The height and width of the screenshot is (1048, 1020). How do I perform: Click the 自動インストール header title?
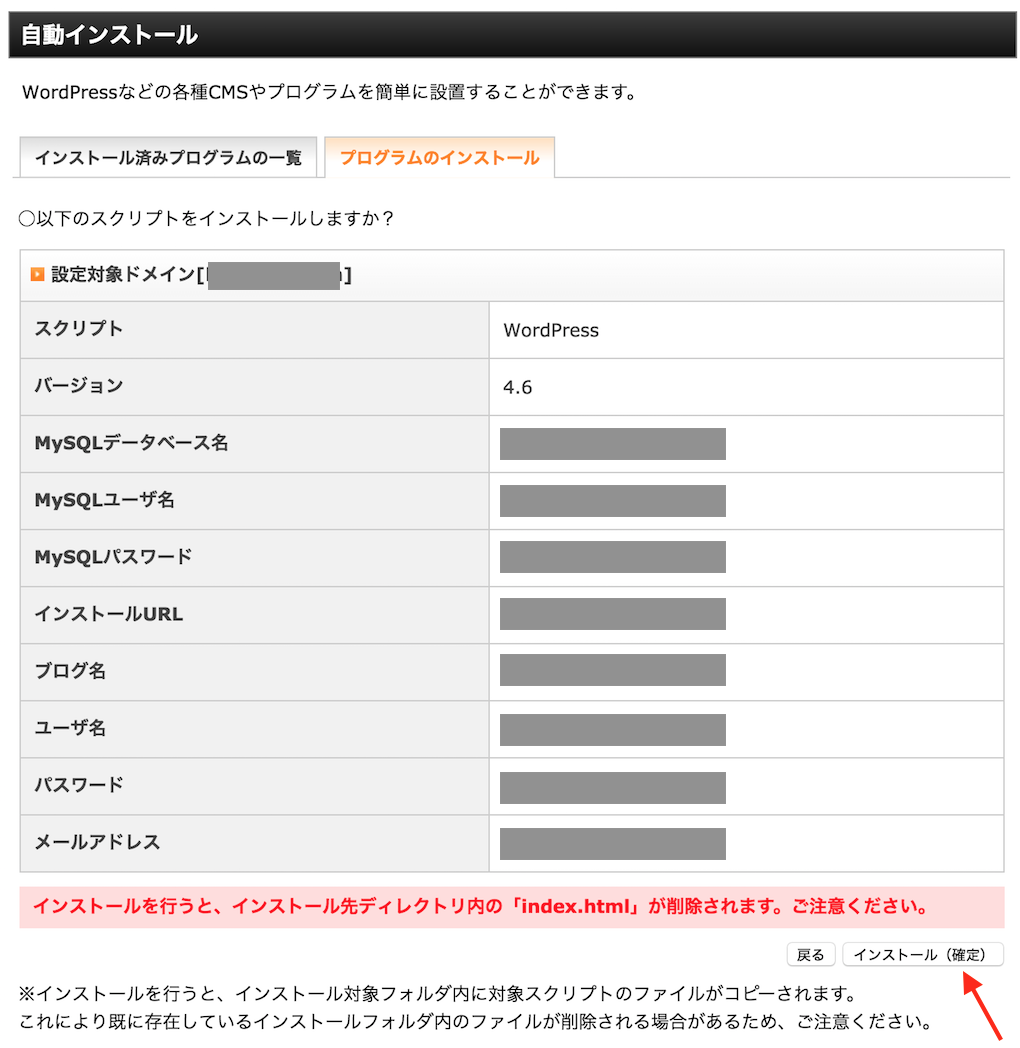click(109, 36)
